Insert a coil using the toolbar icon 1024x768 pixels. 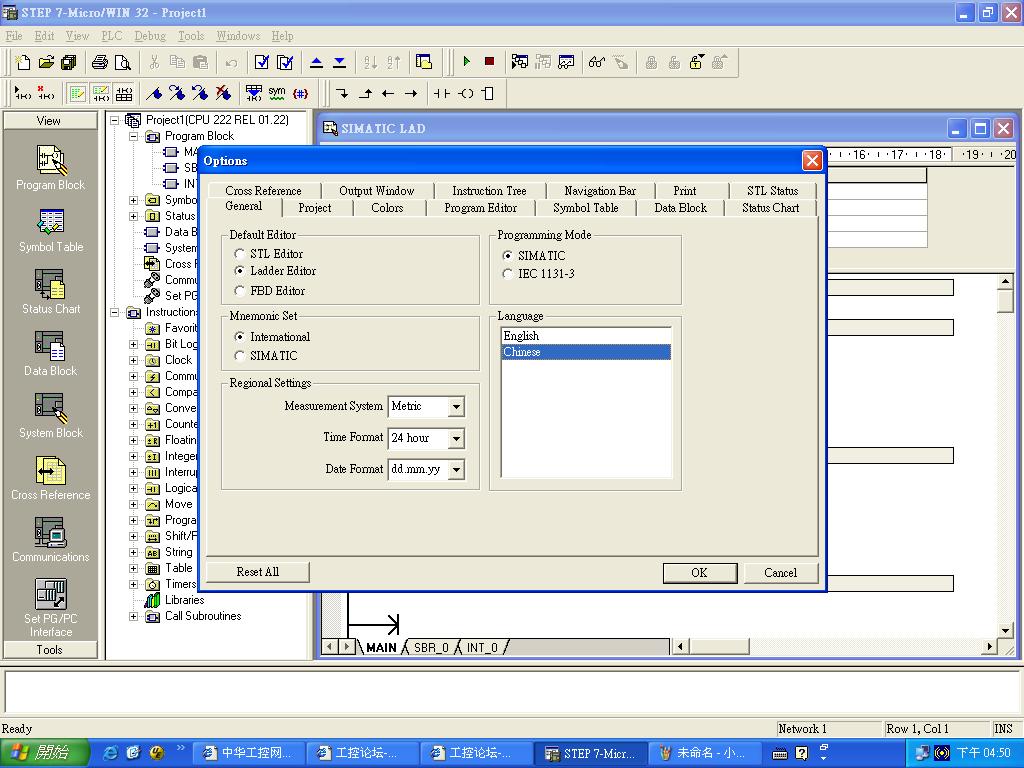click(x=466, y=93)
